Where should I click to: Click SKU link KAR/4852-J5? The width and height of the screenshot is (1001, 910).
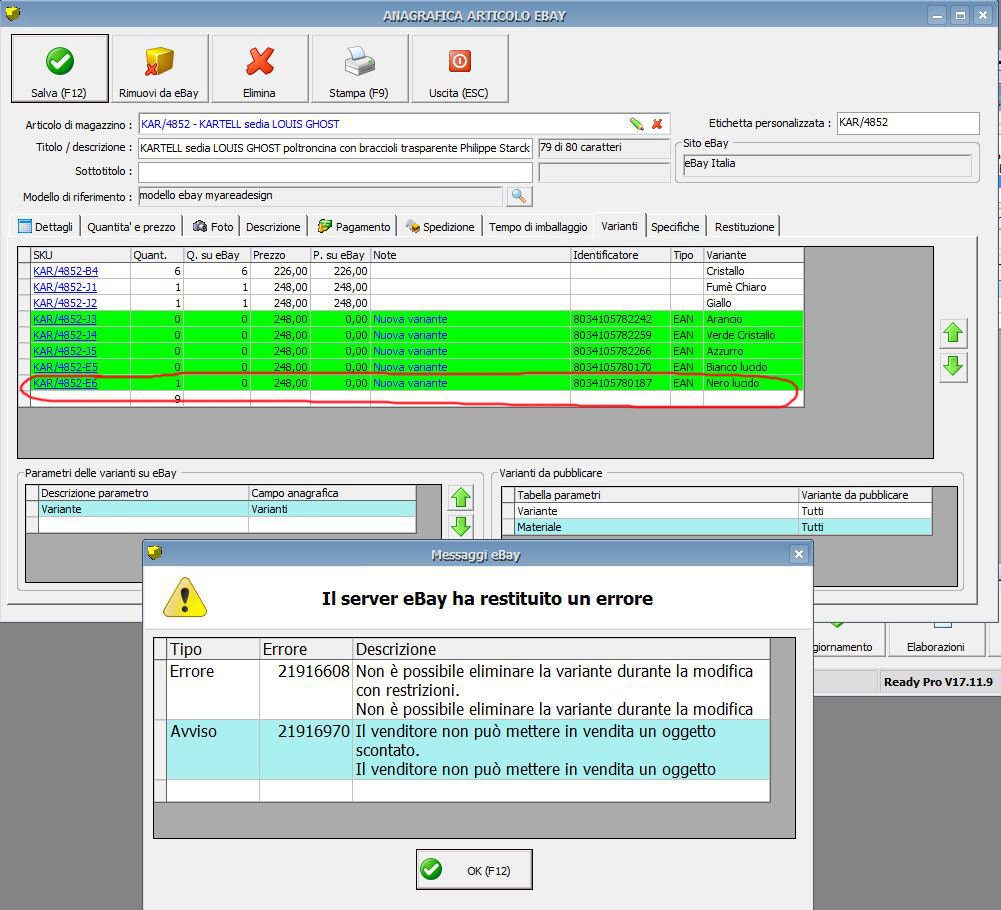pos(65,351)
